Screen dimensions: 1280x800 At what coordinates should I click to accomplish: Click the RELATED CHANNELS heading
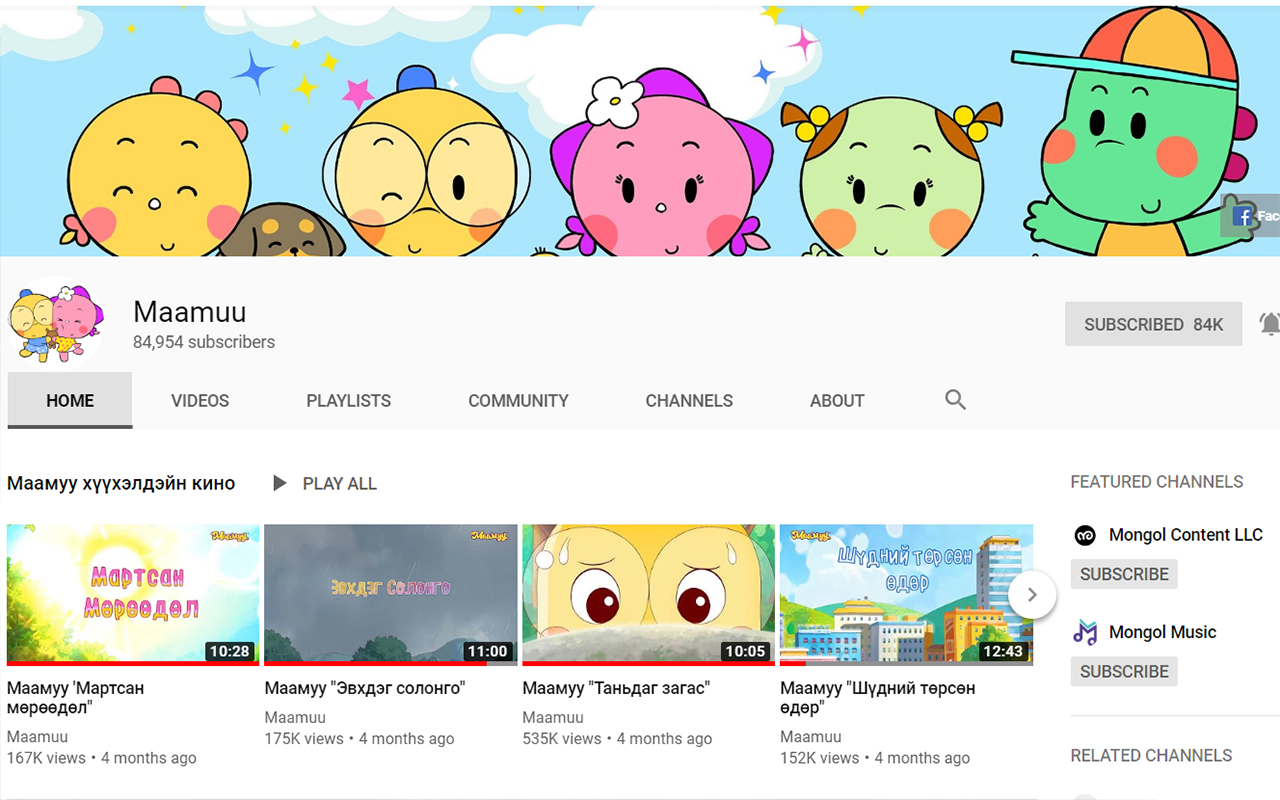pos(1151,756)
